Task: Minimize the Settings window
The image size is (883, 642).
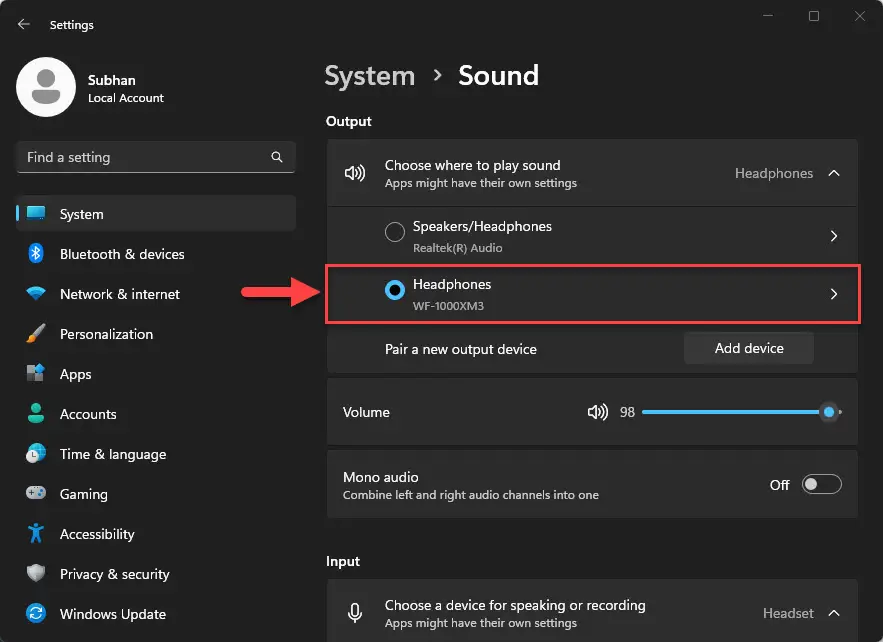Action: point(768,16)
